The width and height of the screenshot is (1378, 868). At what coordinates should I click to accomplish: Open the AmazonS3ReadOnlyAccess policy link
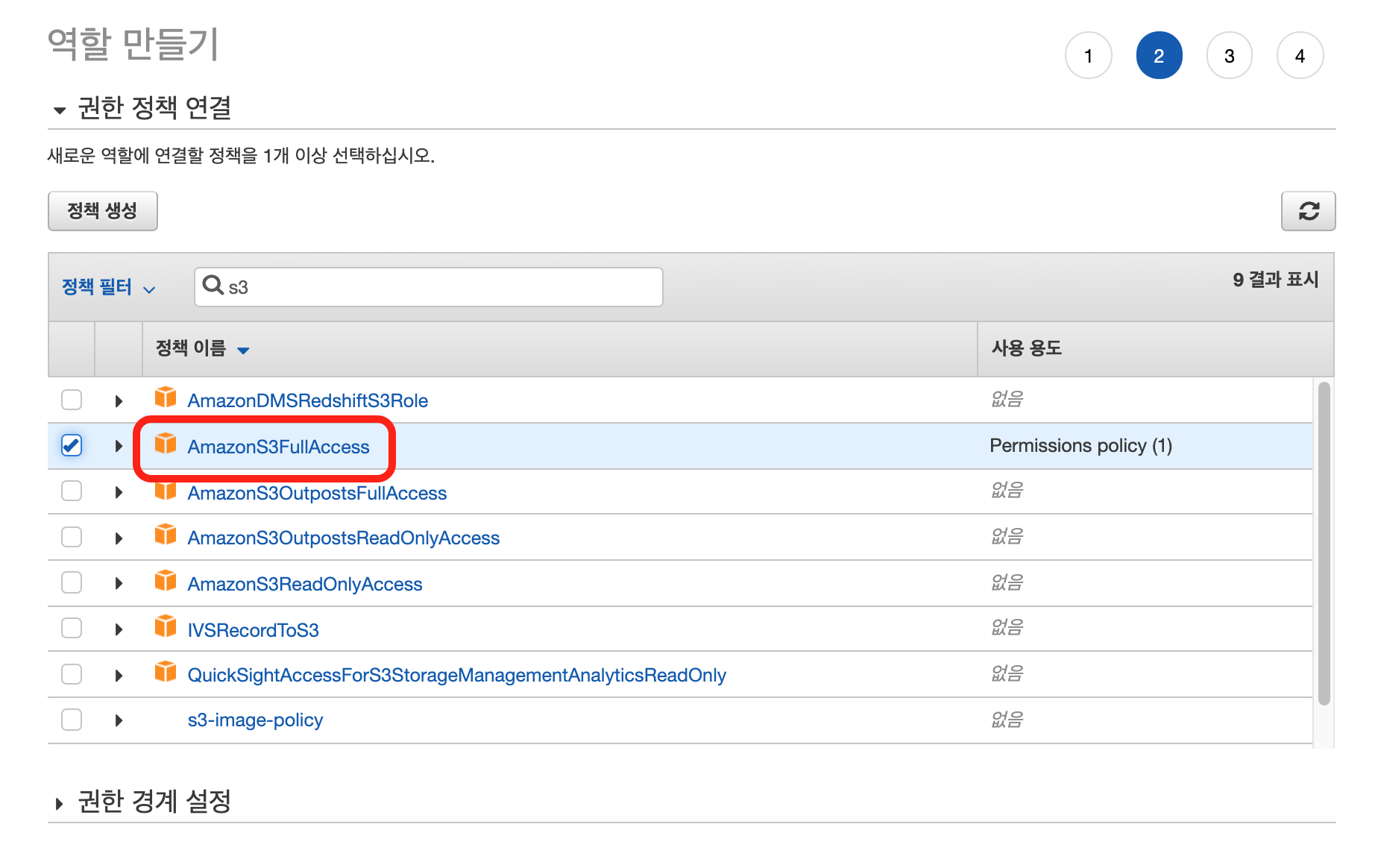304,585
